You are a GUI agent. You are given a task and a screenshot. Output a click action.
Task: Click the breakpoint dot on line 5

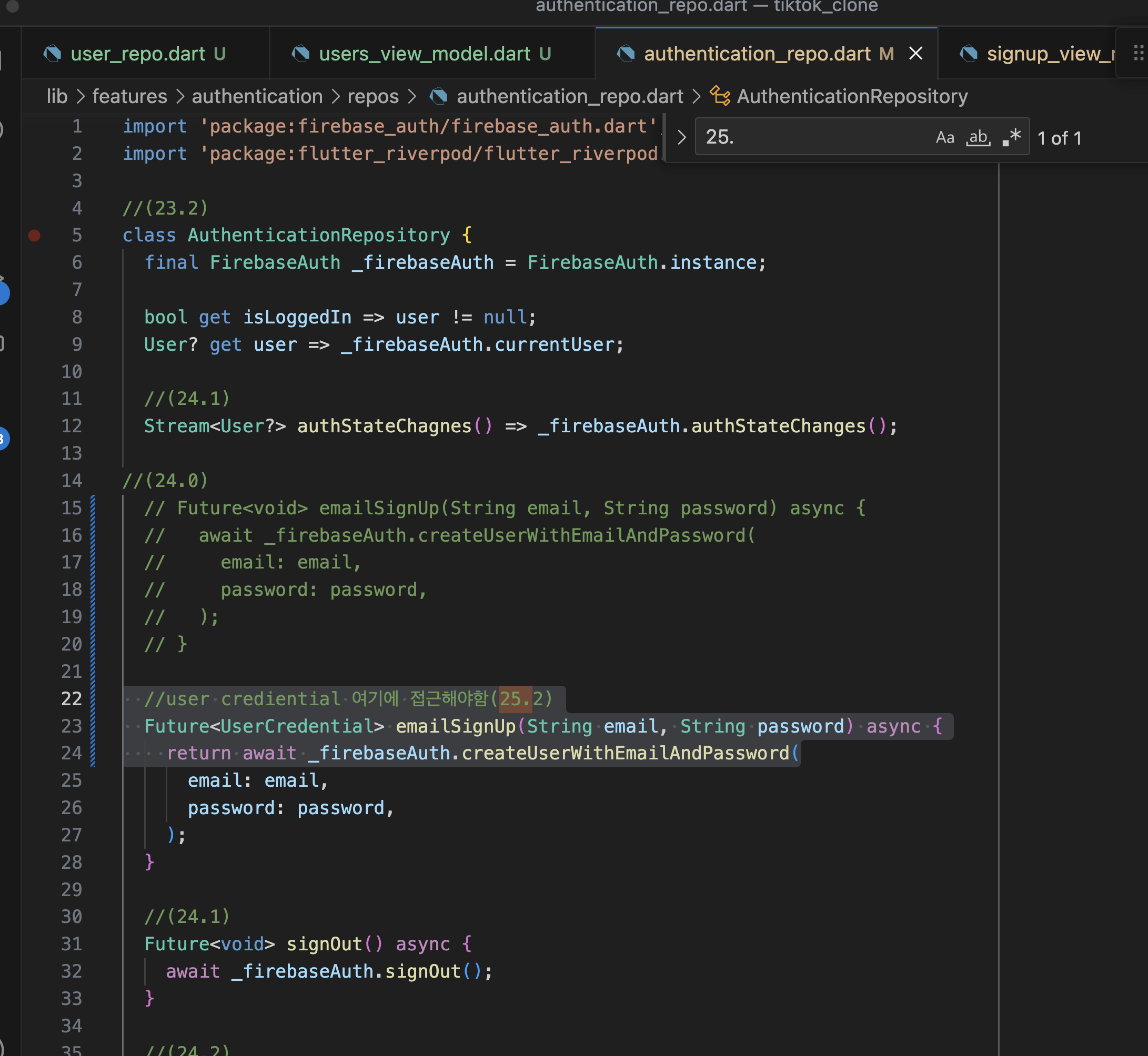click(x=34, y=236)
